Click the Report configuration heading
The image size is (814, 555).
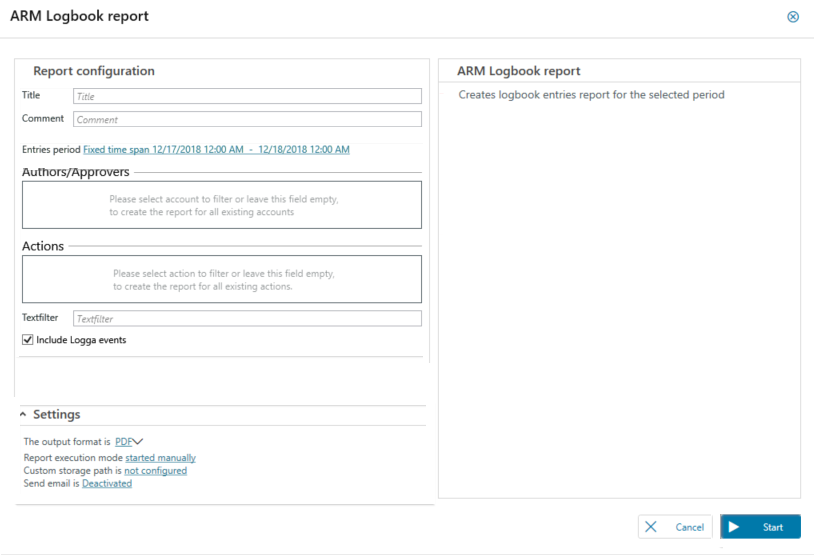pyautogui.click(x=94, y=71)
